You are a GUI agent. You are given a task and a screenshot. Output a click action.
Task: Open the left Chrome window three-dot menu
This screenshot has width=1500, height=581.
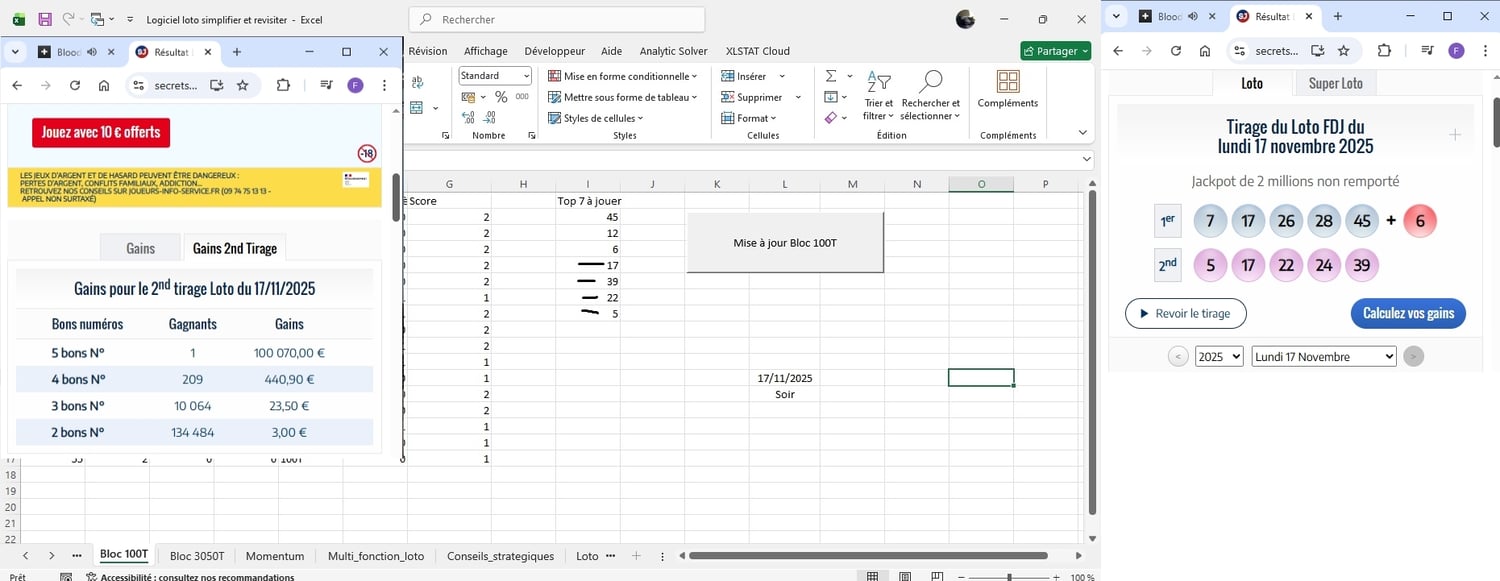(385, 86)
